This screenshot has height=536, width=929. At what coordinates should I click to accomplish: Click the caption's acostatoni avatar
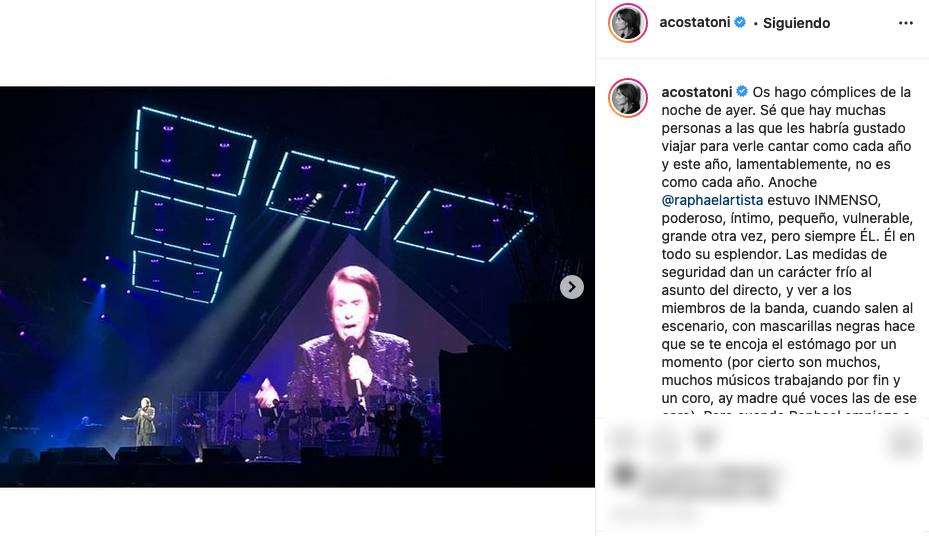(x=627, y=98)
